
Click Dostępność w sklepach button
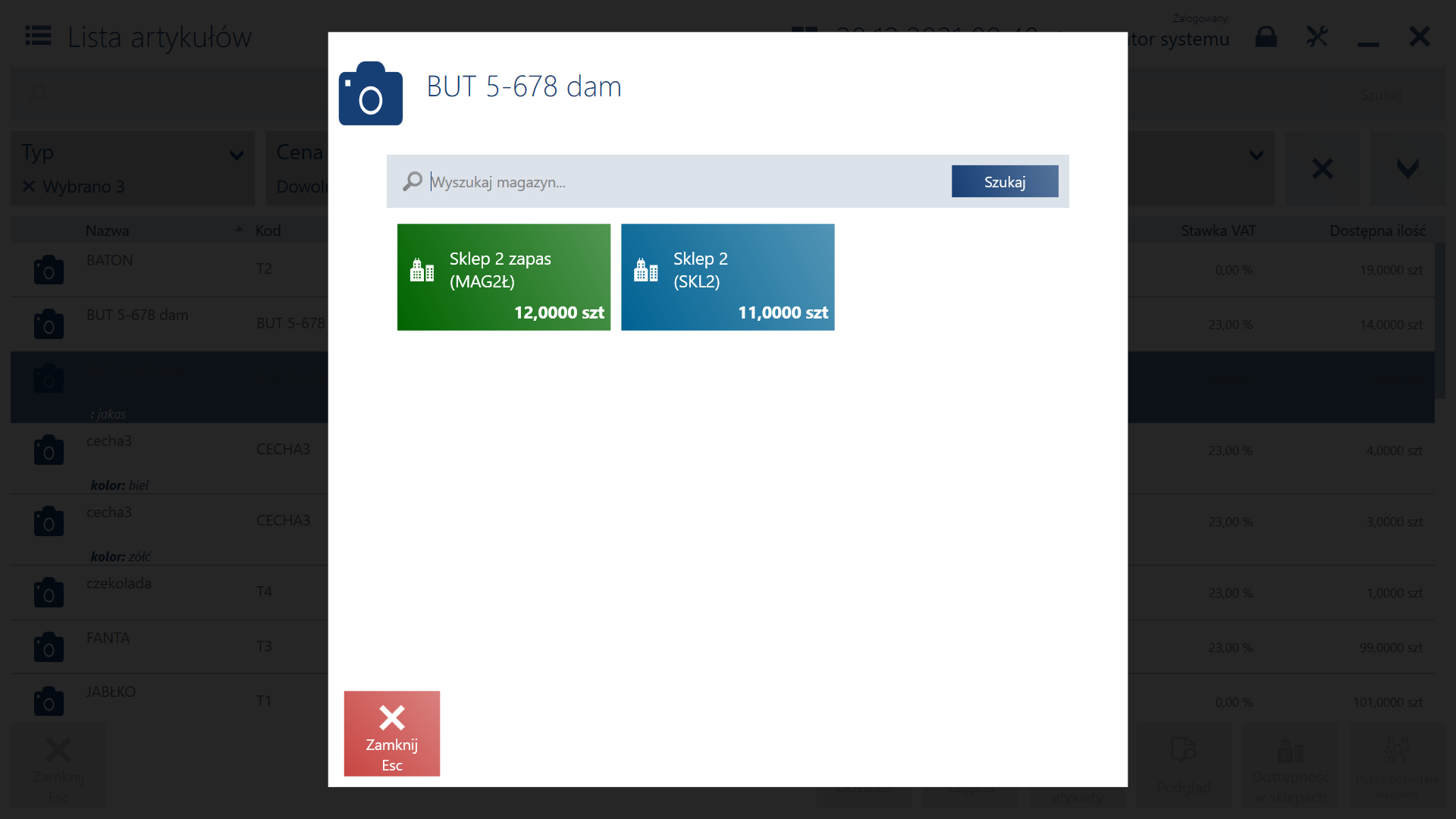[1290, 766]
